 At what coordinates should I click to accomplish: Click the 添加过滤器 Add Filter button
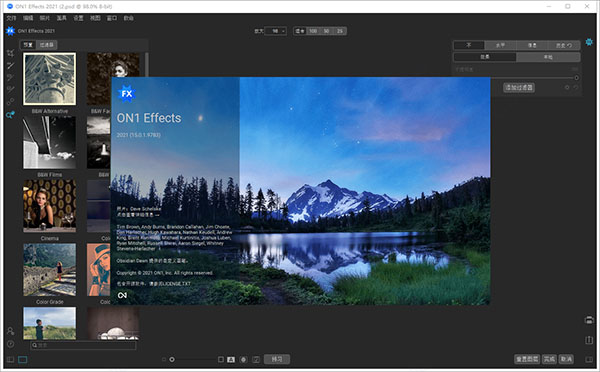click(x=519, y=88)
